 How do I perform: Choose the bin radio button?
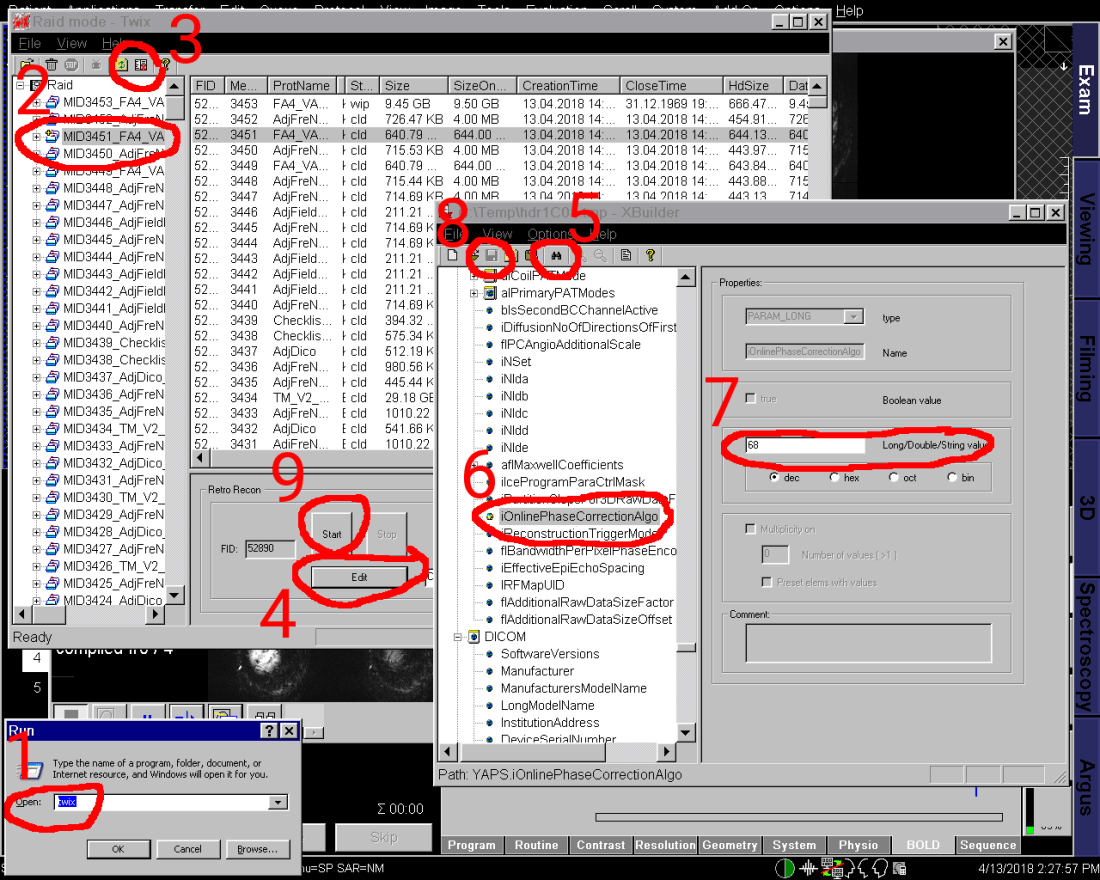pos(953,478)
